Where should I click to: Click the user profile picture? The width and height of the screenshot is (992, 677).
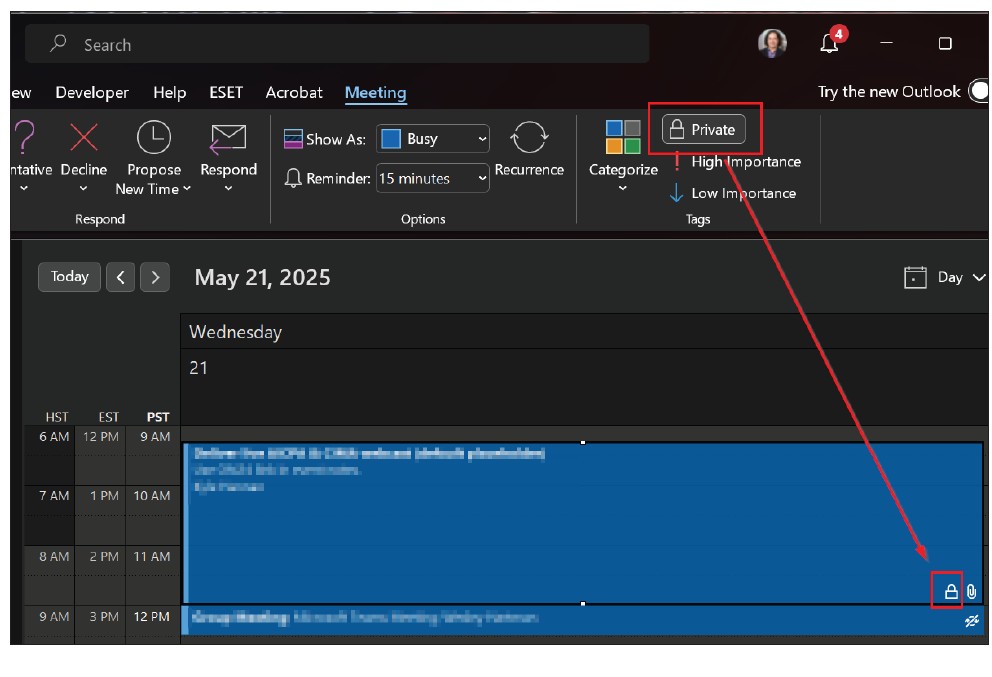[x=772, y=43]
